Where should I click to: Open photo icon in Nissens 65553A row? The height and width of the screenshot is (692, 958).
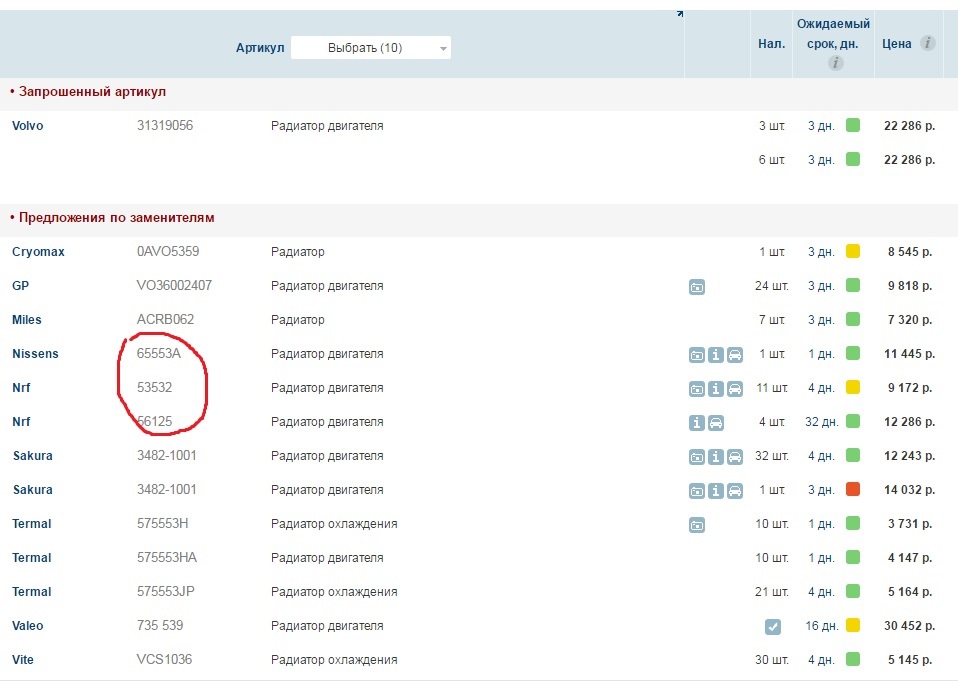(697, 355)
